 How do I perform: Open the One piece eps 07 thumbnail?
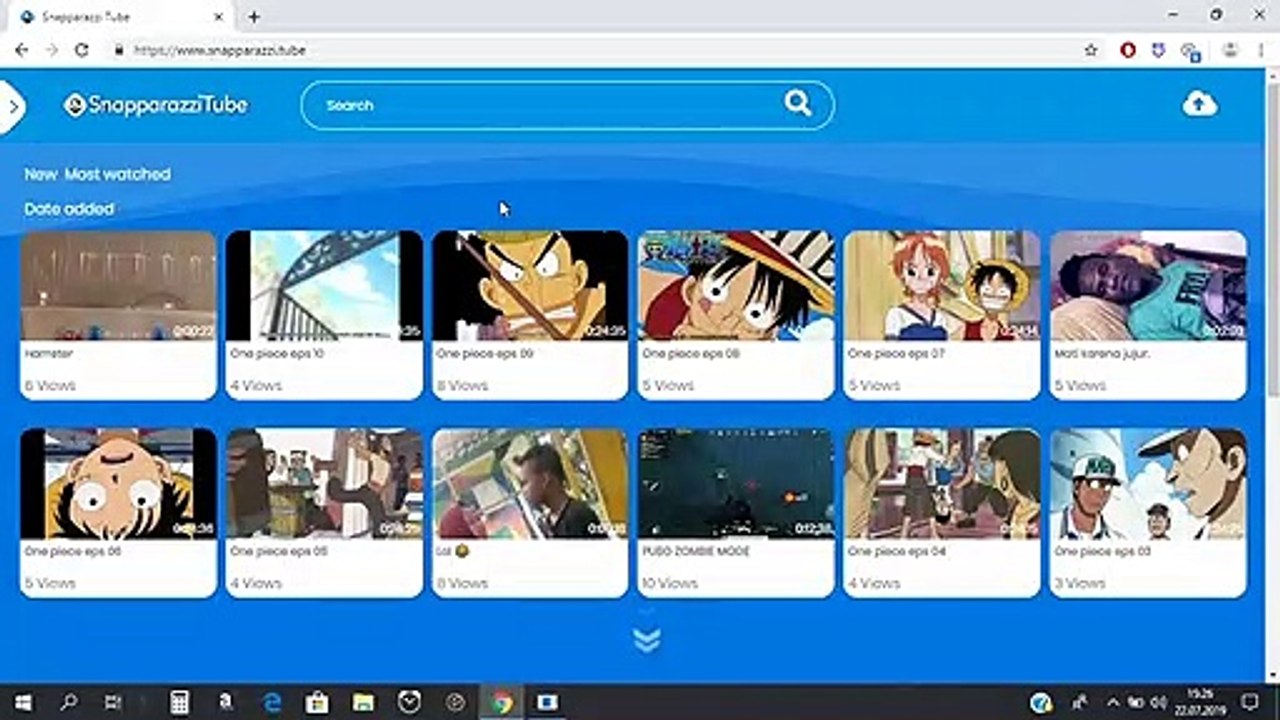[x=942, y=286]
